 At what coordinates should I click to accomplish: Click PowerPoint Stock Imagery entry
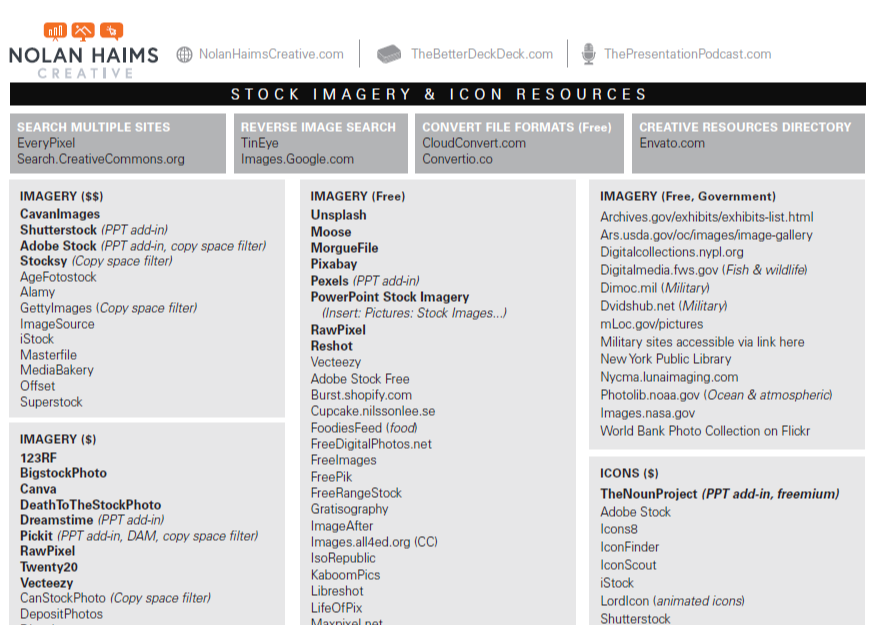pyautogui.click(x=390, y=297)
